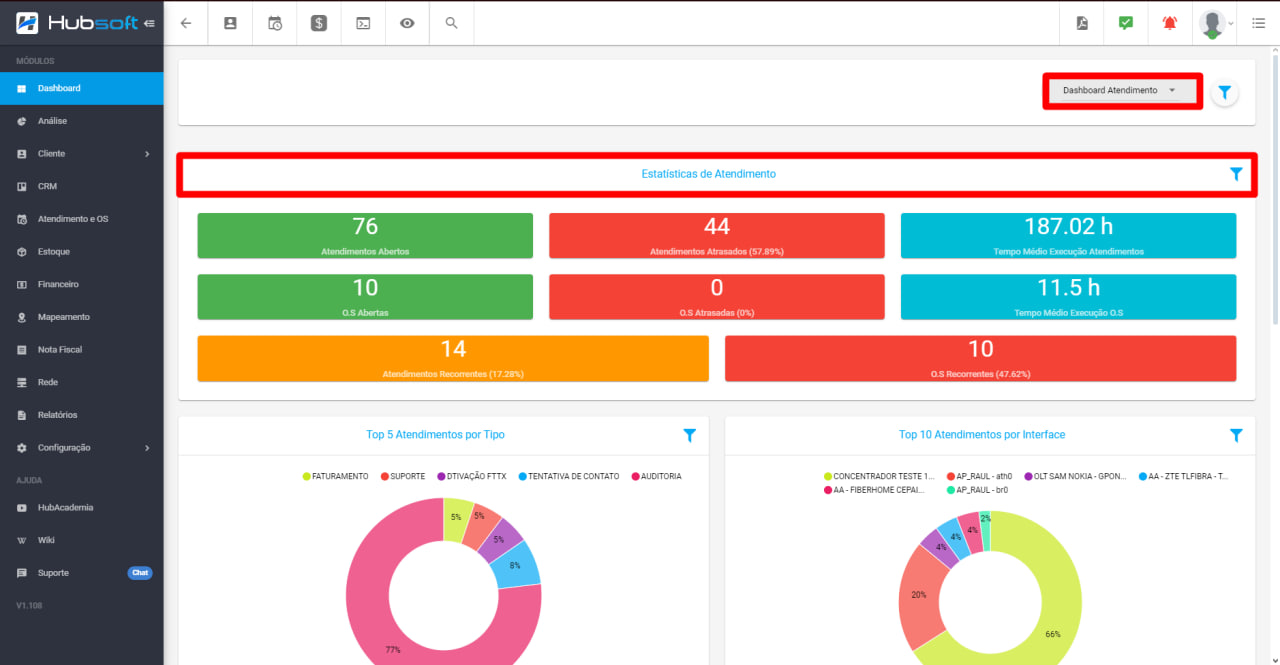Image resolution: width=1280 pixels, height=665 pixels.
Task: Open the dollar sign financial shortcut
Action: [319, 23]
